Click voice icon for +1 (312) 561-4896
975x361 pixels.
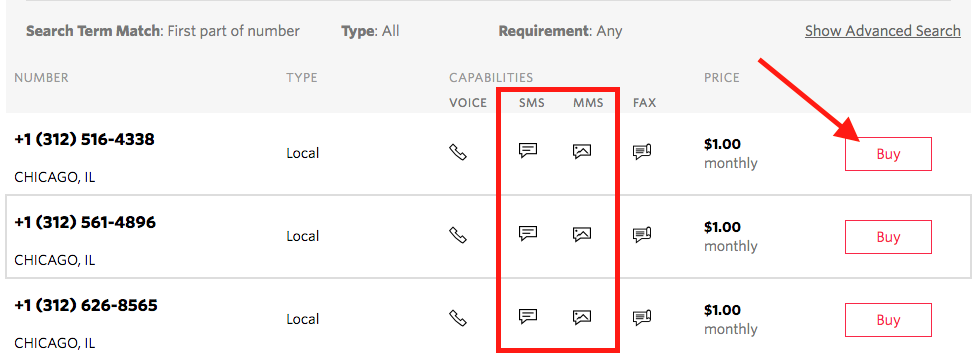pyautogui.click(x=458, y=235)
